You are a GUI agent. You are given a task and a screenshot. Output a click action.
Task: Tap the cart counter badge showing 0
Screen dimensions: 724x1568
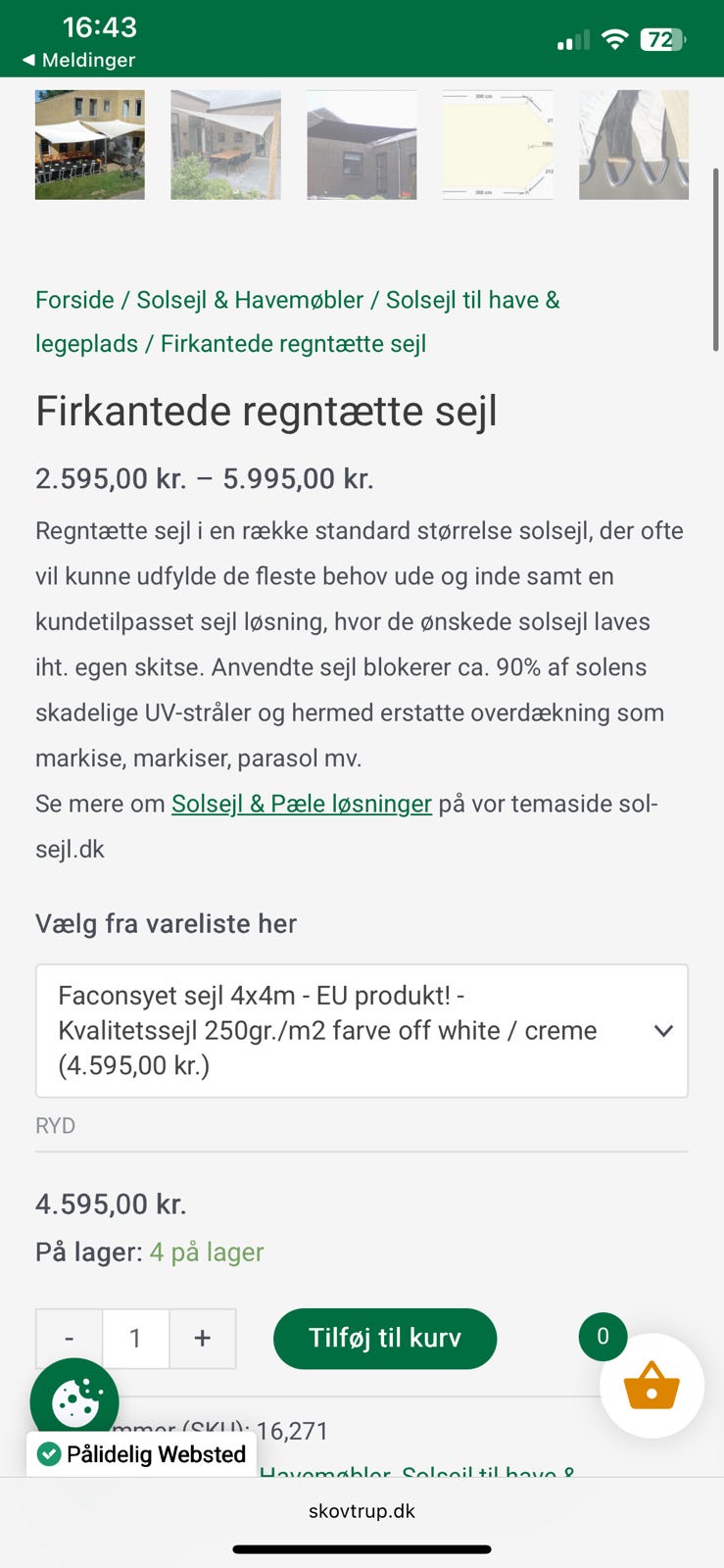click(x=603, y=1336)
